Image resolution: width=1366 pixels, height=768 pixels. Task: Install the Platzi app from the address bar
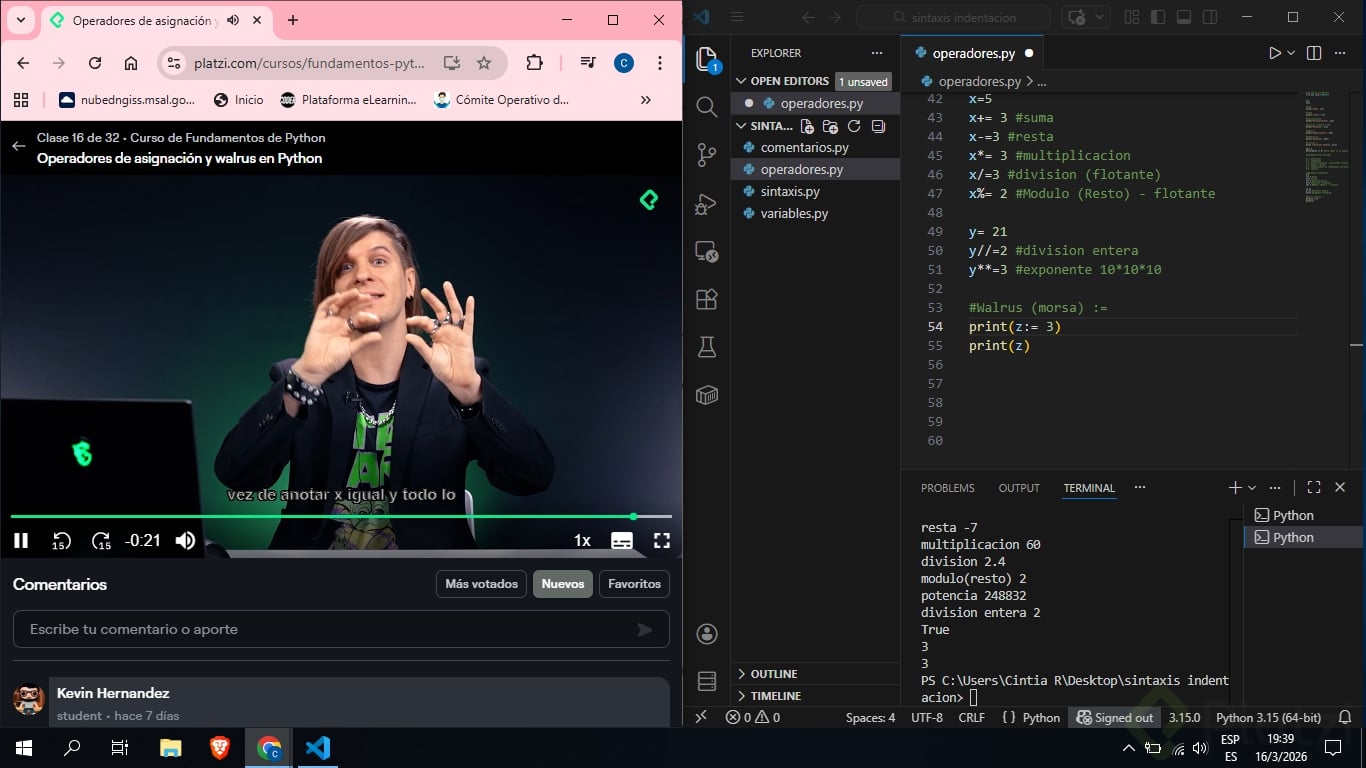point(452,63)
